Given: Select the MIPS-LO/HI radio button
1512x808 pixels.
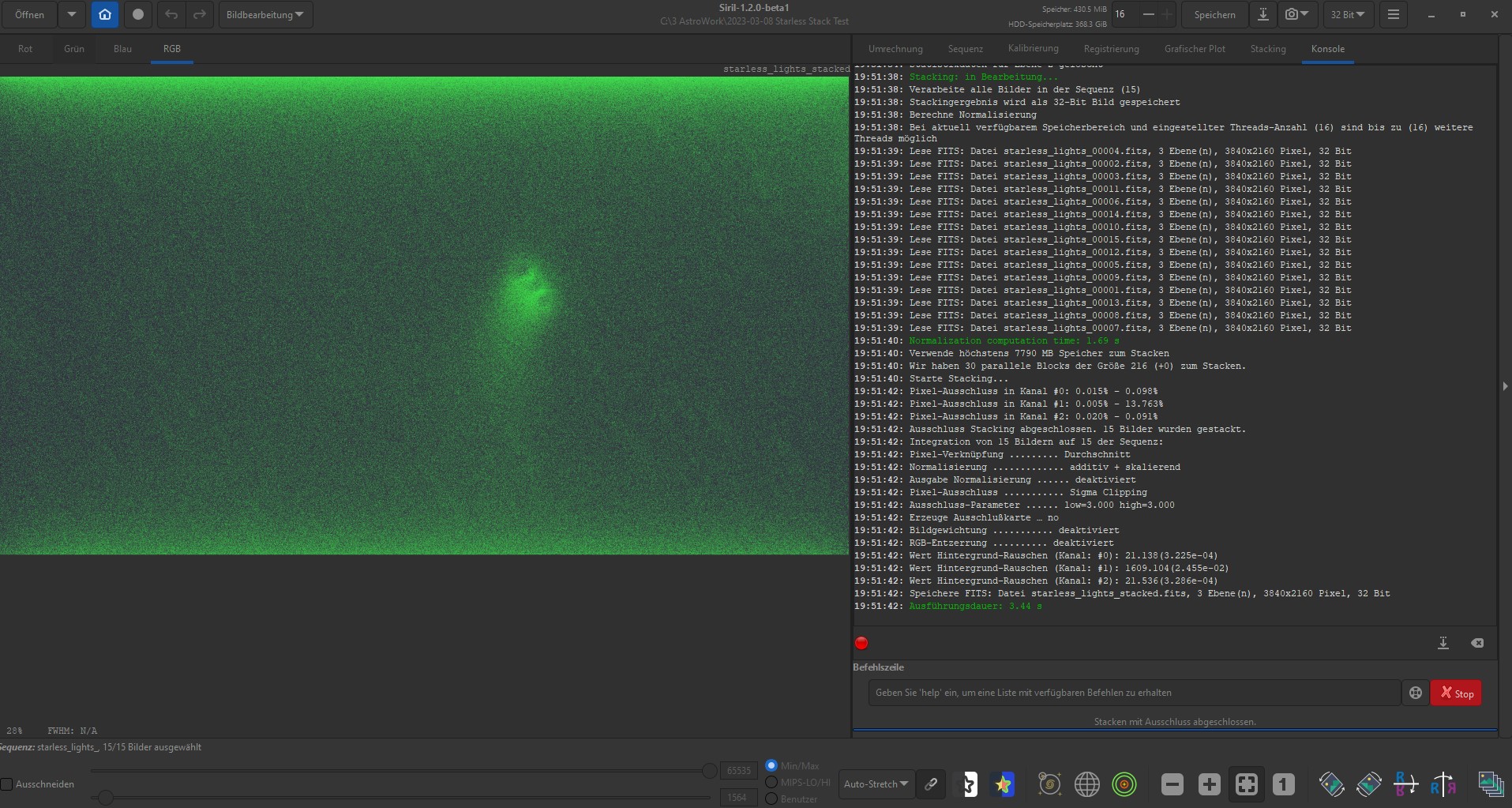Looking at the screenshot, I should [x=771, y=782].
